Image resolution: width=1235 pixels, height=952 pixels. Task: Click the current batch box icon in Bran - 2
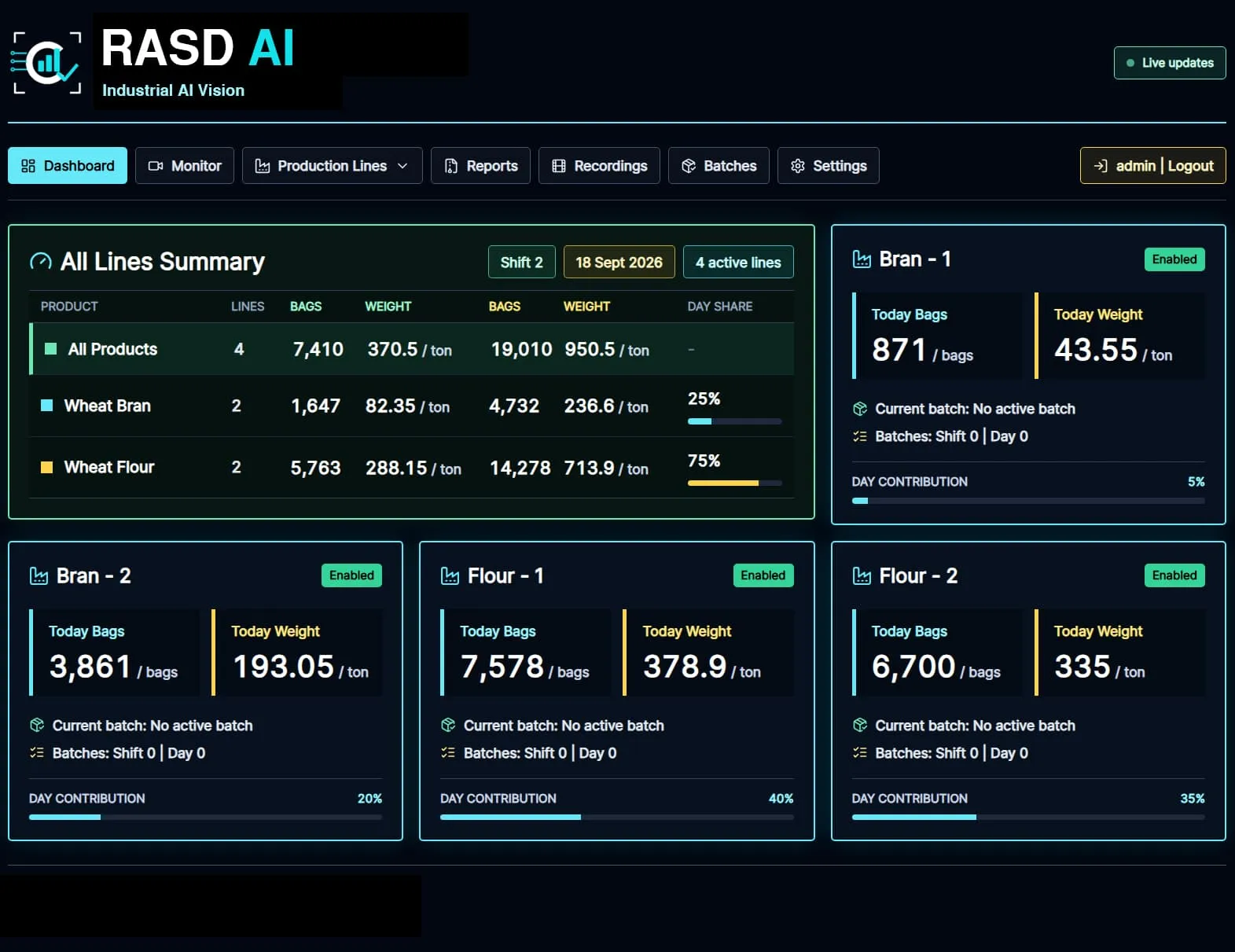[37, 726]
